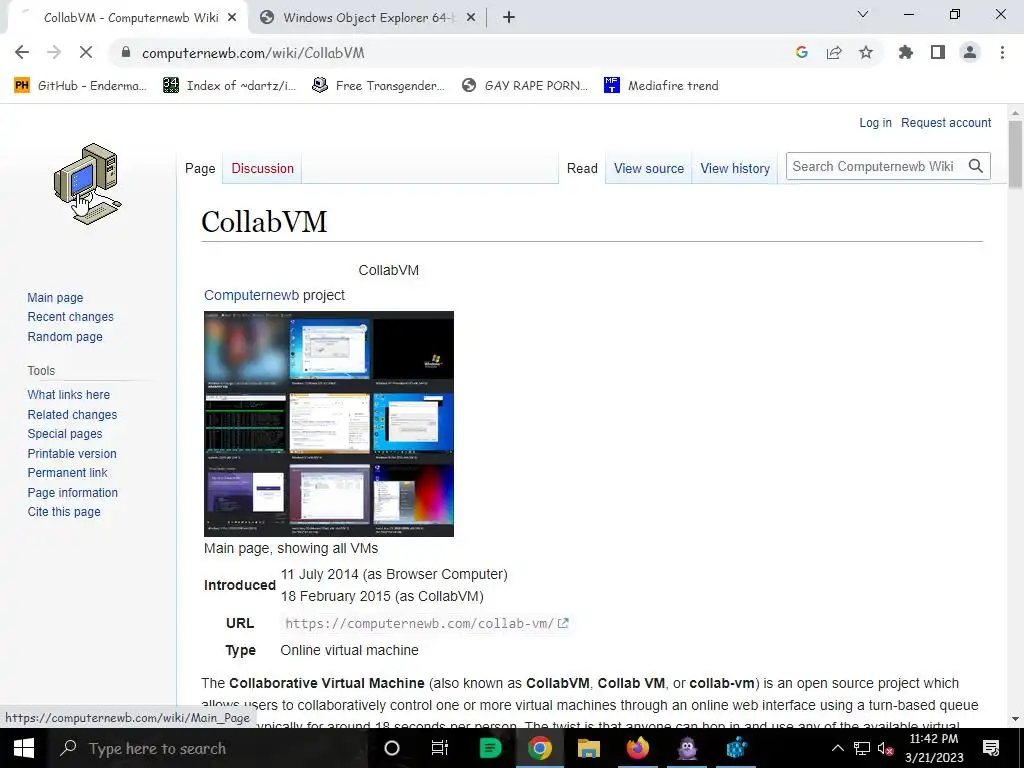Open the CollabVM VMs screenshot thumbnail
This screenshot has height=768, width=1024.
click(x=328, y=424)
